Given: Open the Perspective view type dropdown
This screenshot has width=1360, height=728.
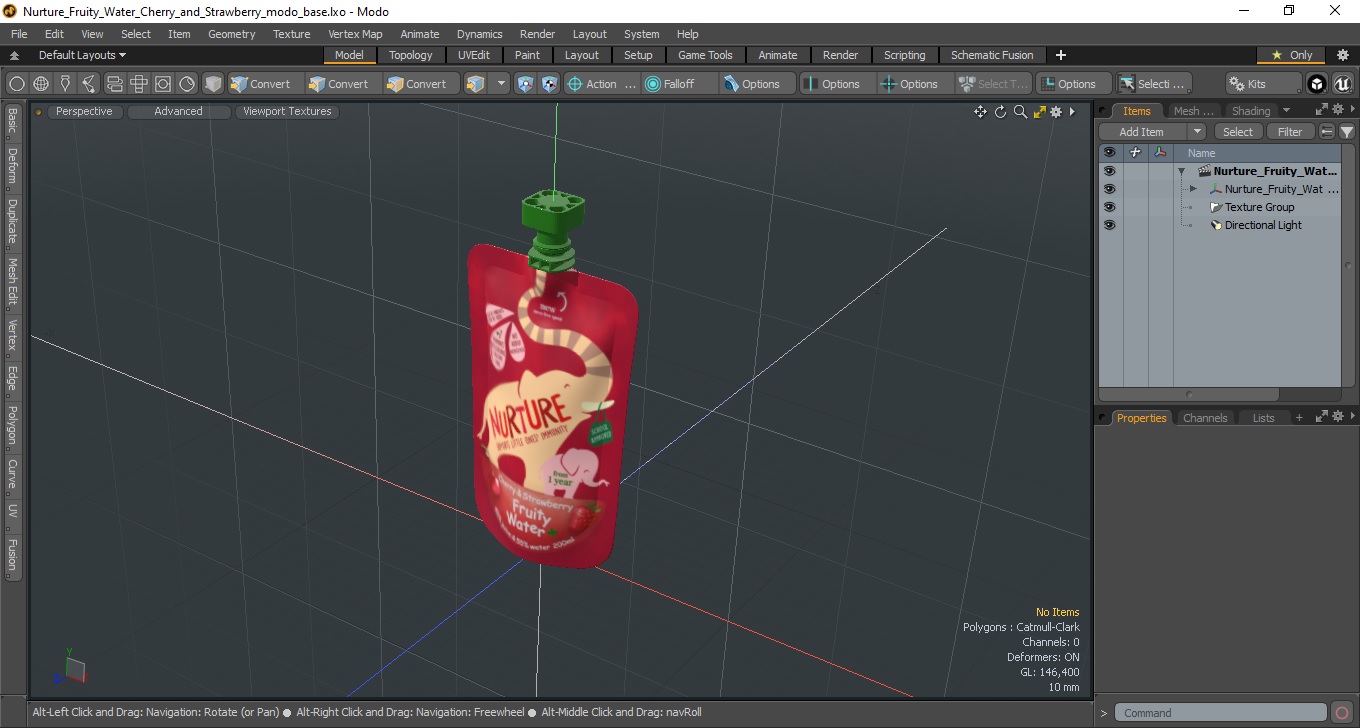Looking at the screenshot, I should click(x=85, y=111).
